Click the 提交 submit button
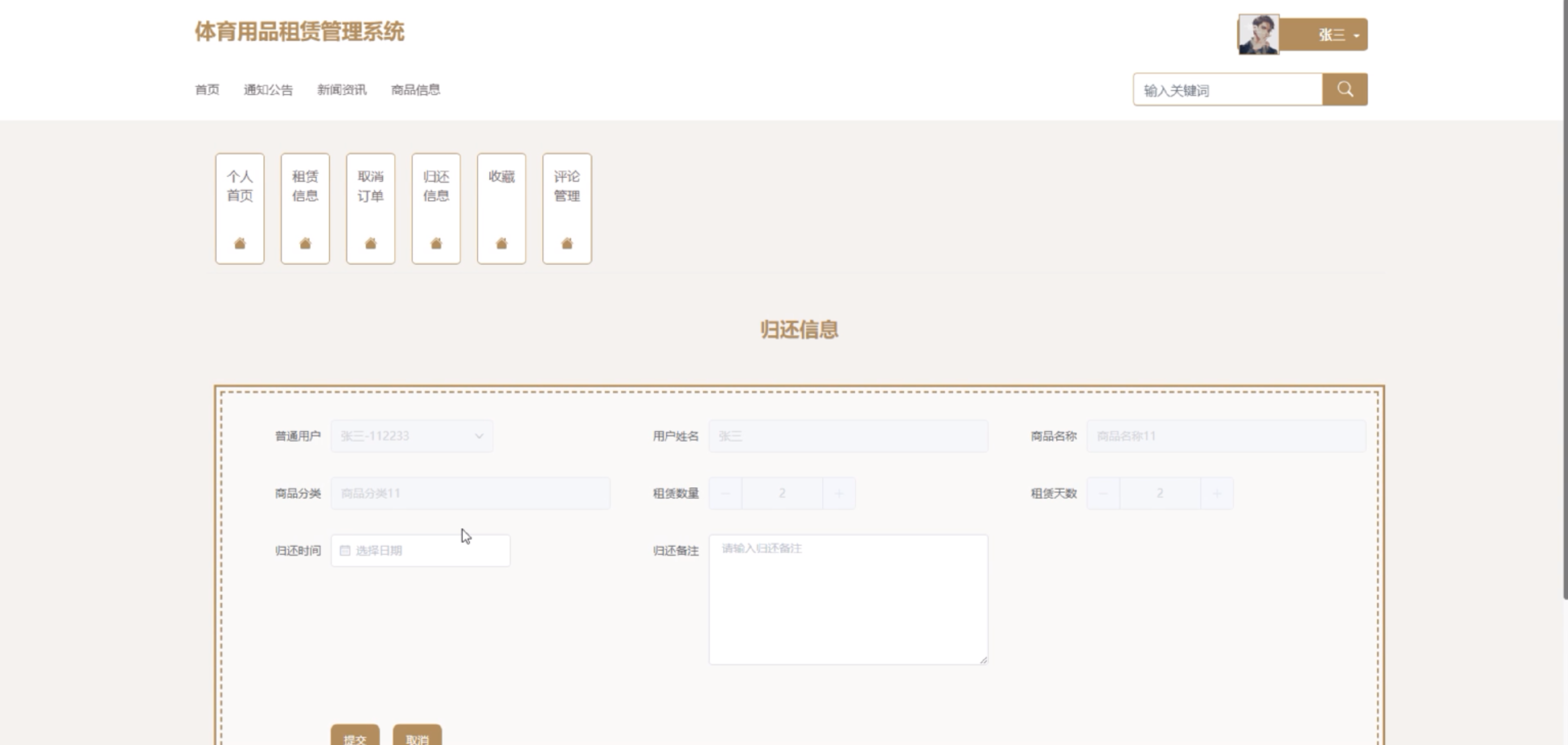Image resolution: width=1568 pixels, height=745 pixels. click(x=355, y=738)
